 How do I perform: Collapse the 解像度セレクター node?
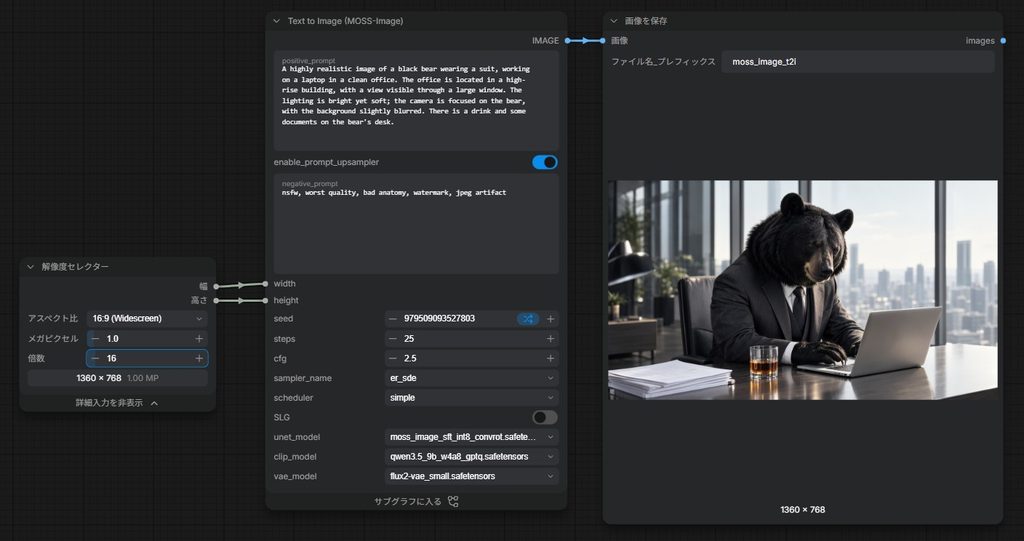coord(31,267)
